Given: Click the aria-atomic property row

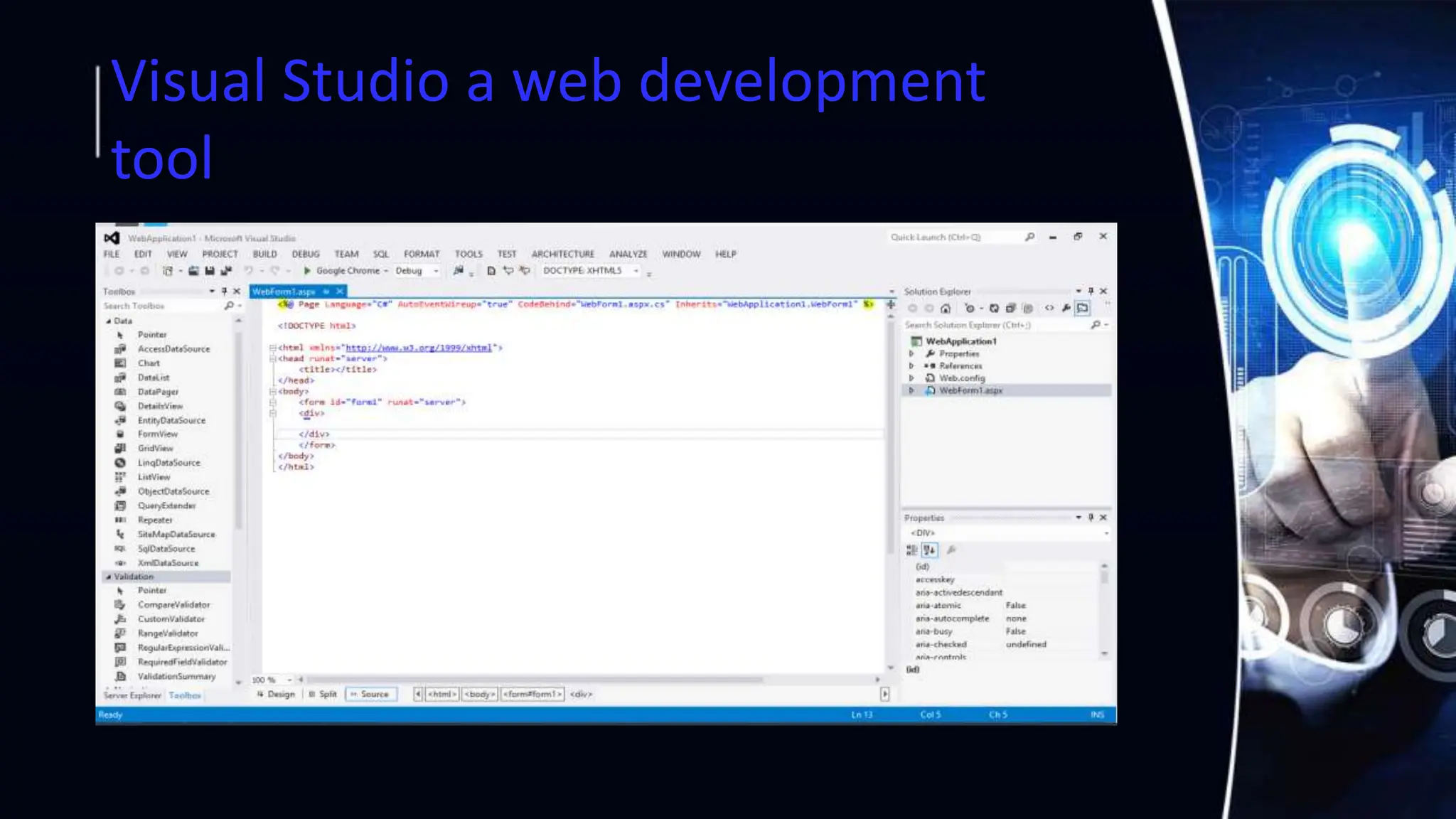Looking at the screenshot, I should (1005, 606).
